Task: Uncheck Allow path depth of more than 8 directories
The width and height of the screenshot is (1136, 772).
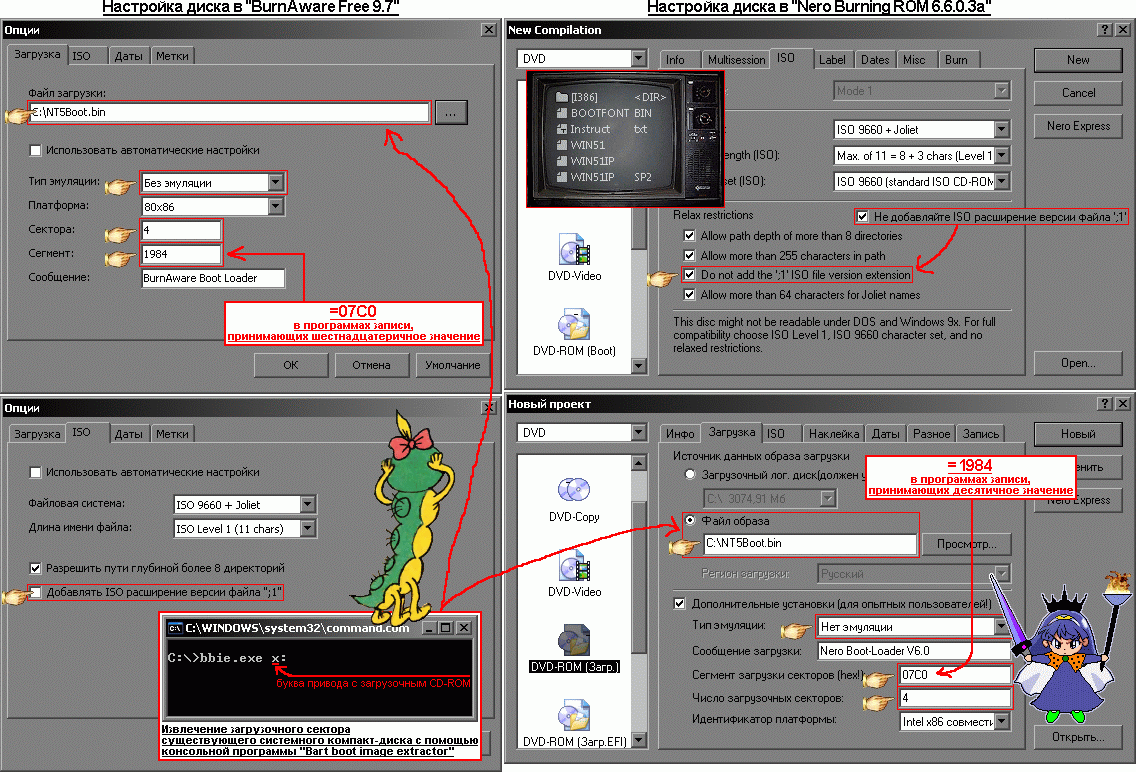Action: (x=689, y=235)
